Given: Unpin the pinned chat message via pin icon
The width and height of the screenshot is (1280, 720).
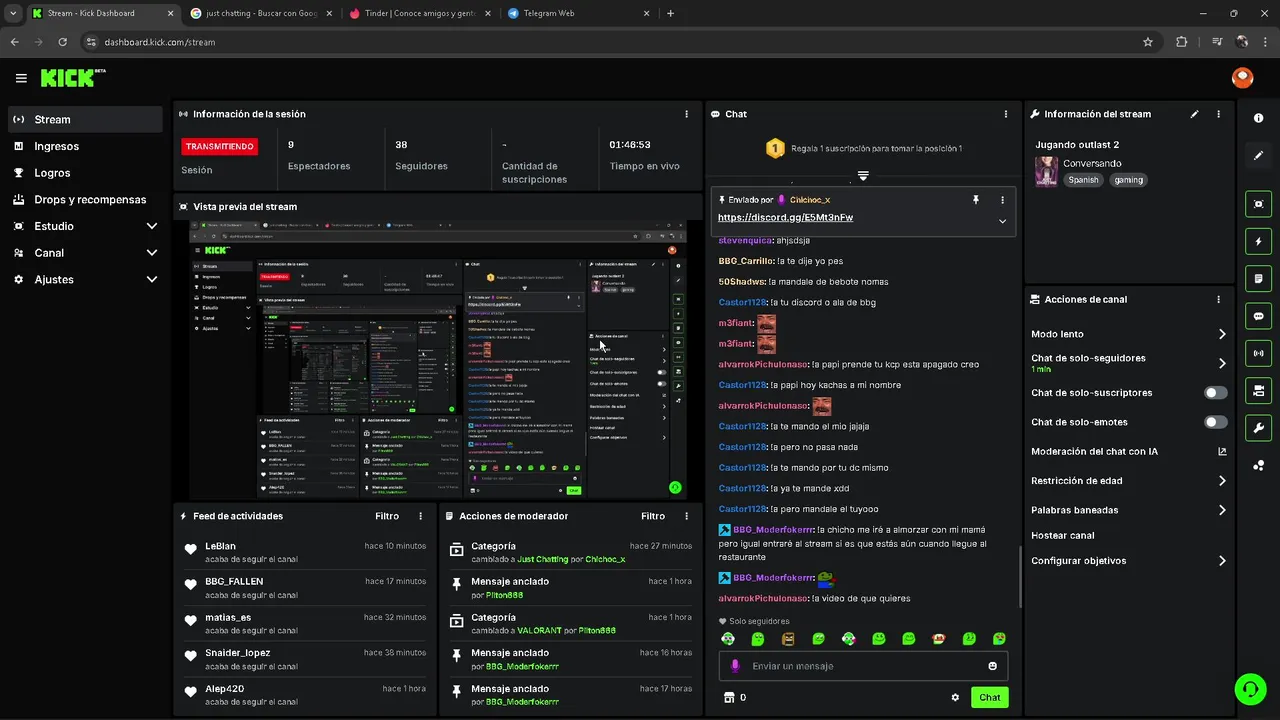Looking at the screenshot, I should click(976, 200).
